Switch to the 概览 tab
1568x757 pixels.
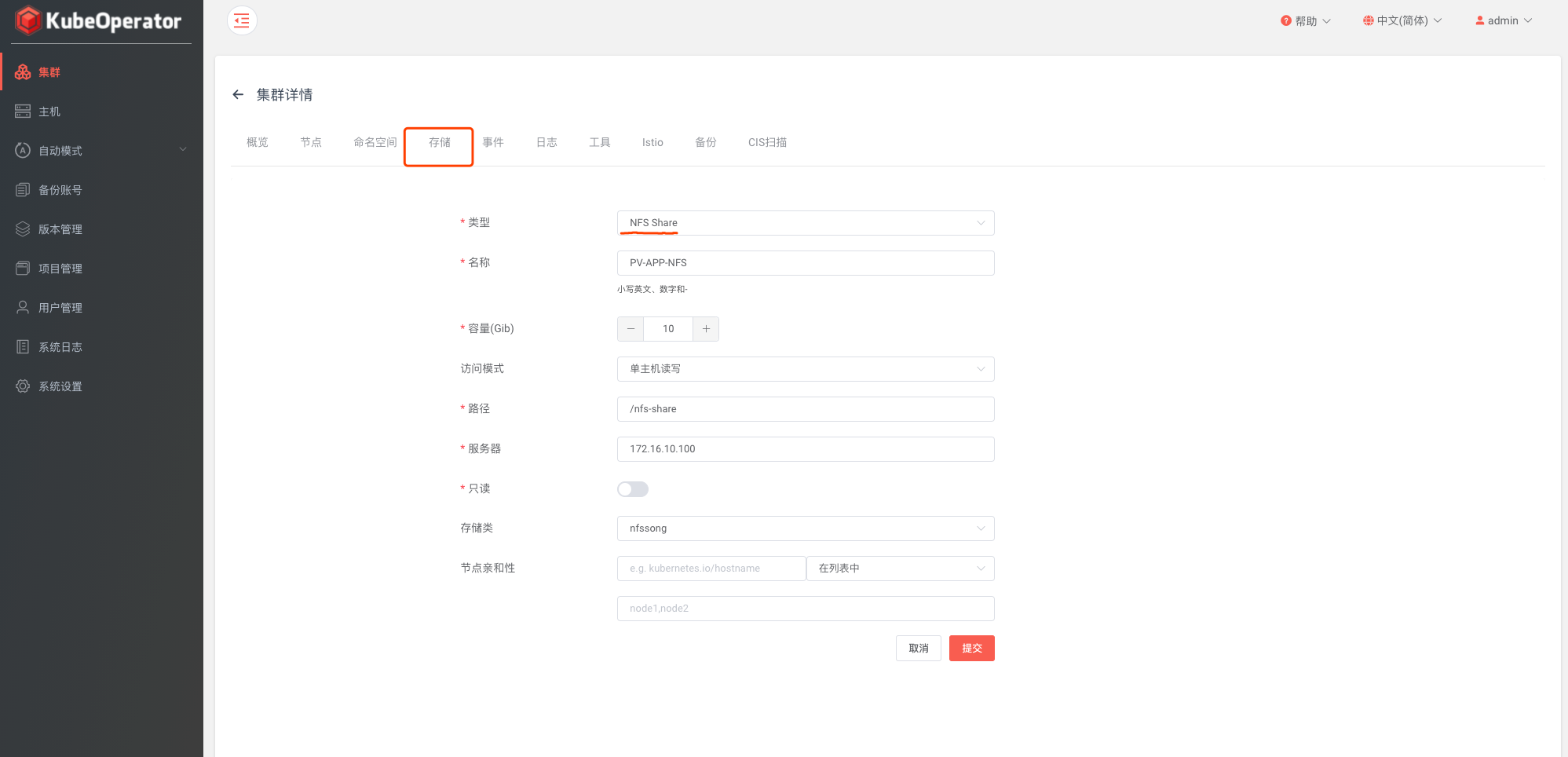[258, 142]
